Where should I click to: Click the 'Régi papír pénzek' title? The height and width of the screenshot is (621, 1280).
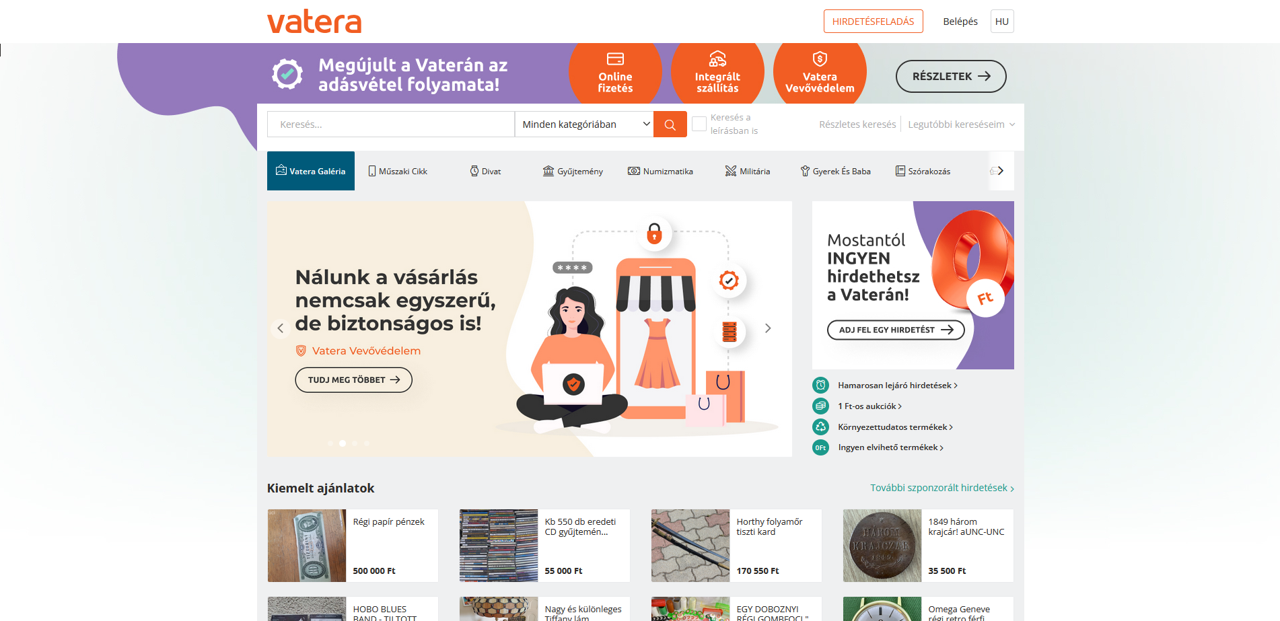pos(389,522)
